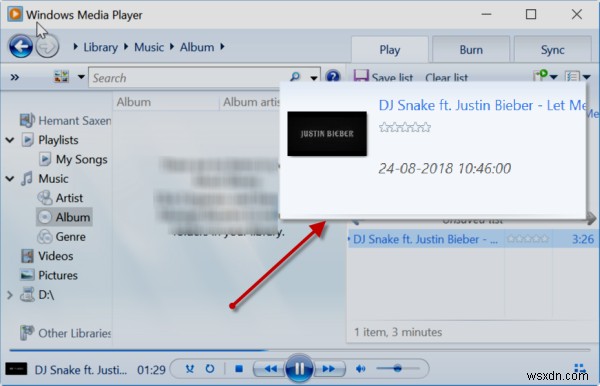Click the greyed-out forward arrow button
This screenshot has height=386, width=600.
[47, 47]
